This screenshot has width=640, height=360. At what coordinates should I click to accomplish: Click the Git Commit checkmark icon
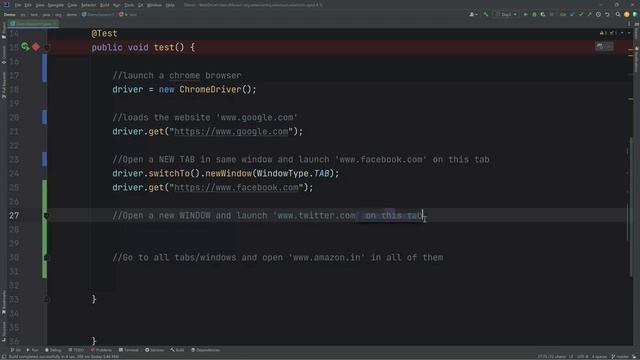(581, 14)
